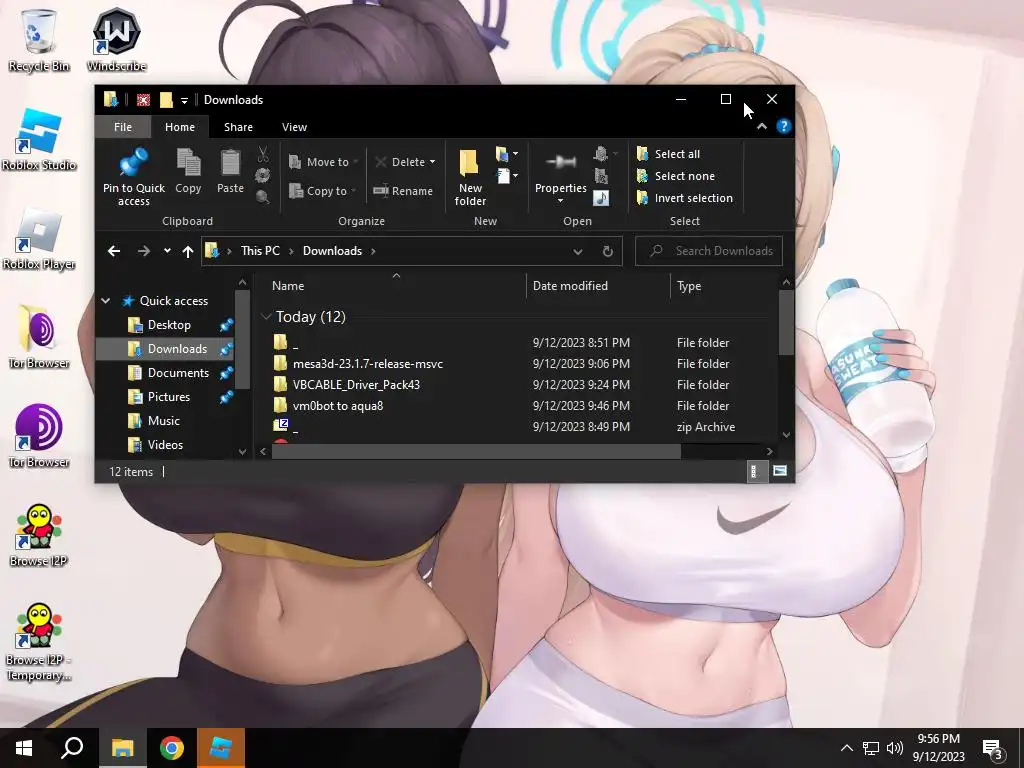Open the Start menu
Screen dimensions: 1024x768
click(x=24, y=748)
